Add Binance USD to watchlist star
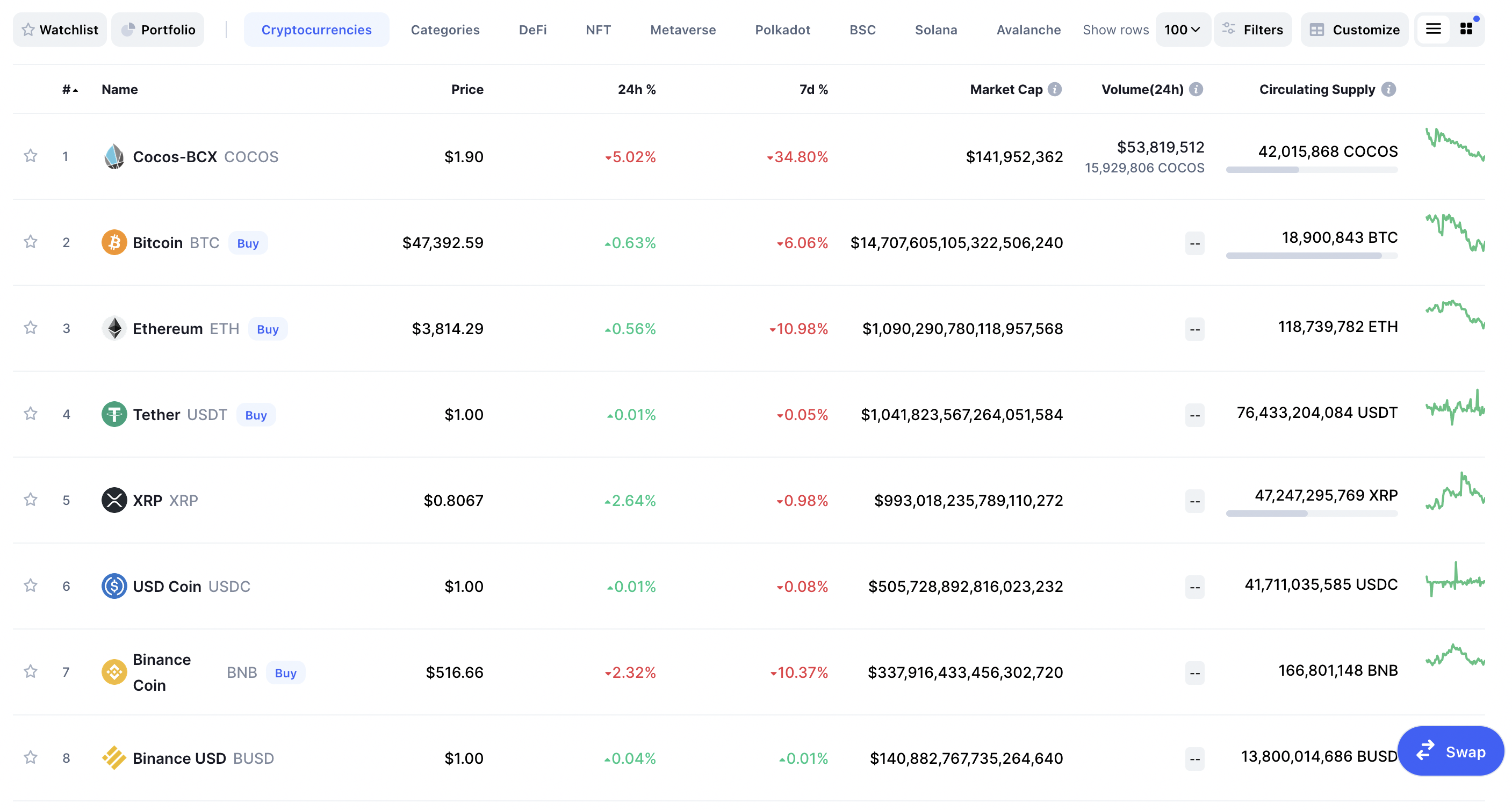1512x810 pixels. coord(31,757)
